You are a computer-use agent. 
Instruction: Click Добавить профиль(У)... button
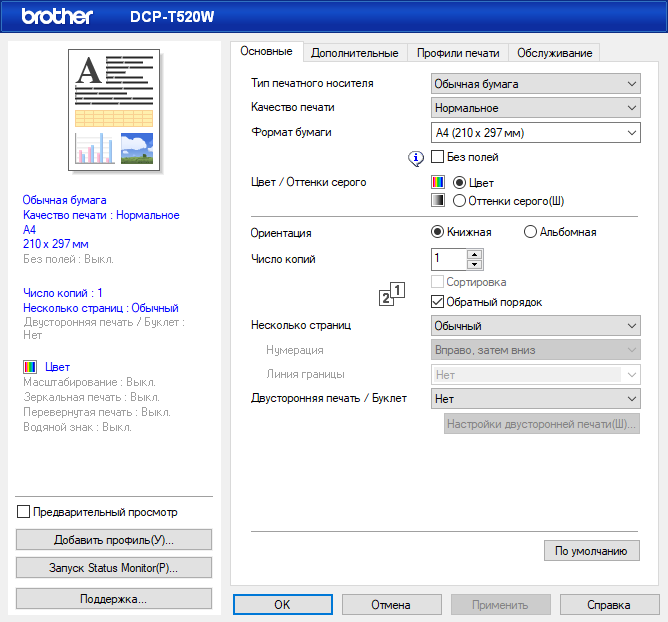click(x=114, y=540)
